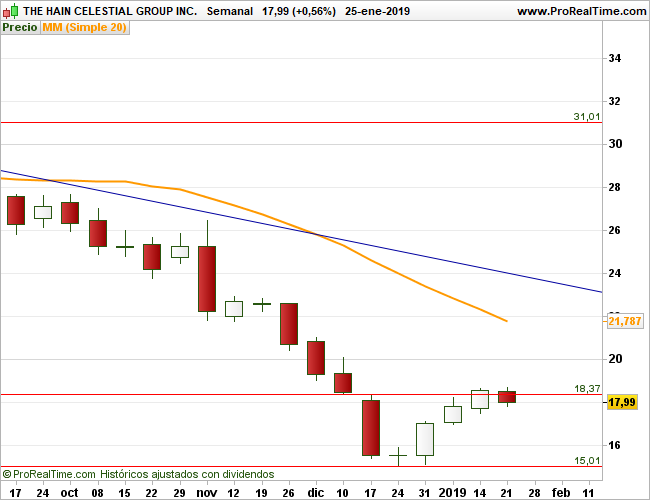Click the 30 price axis label

coord(615,144)
